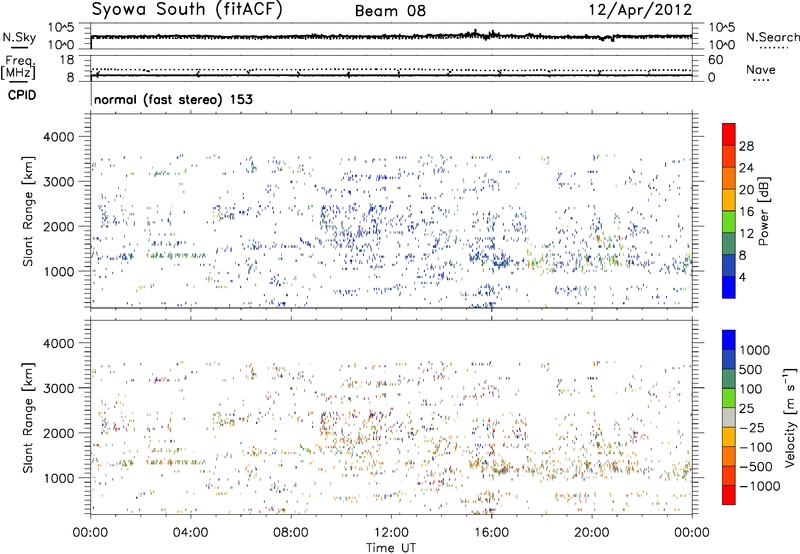This screenshot has height=554, width=800.
Task: Click the 'Freq. [MHz]' axis label
Action: (x=18, y=67)
